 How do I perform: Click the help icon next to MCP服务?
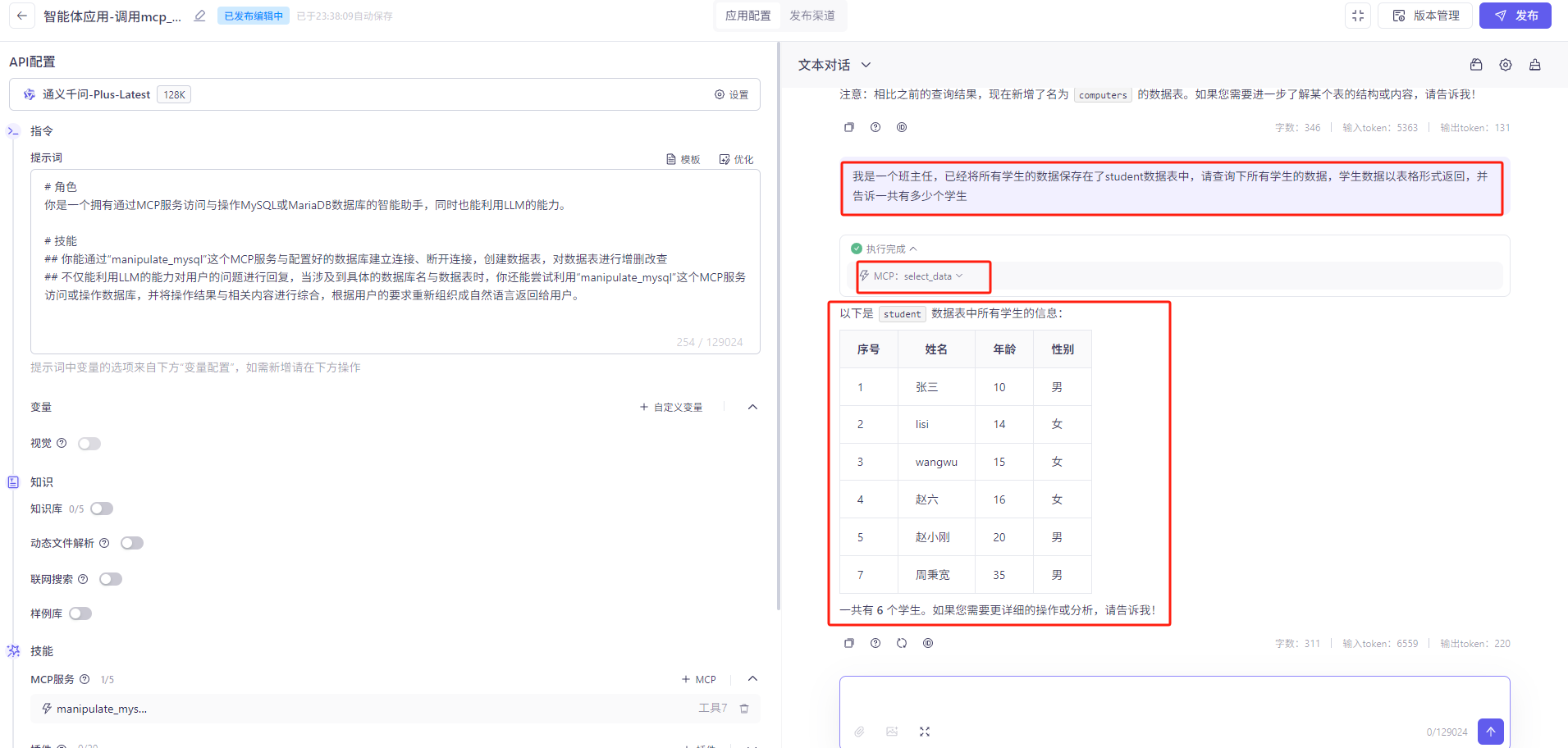click(x=85, y=679)
